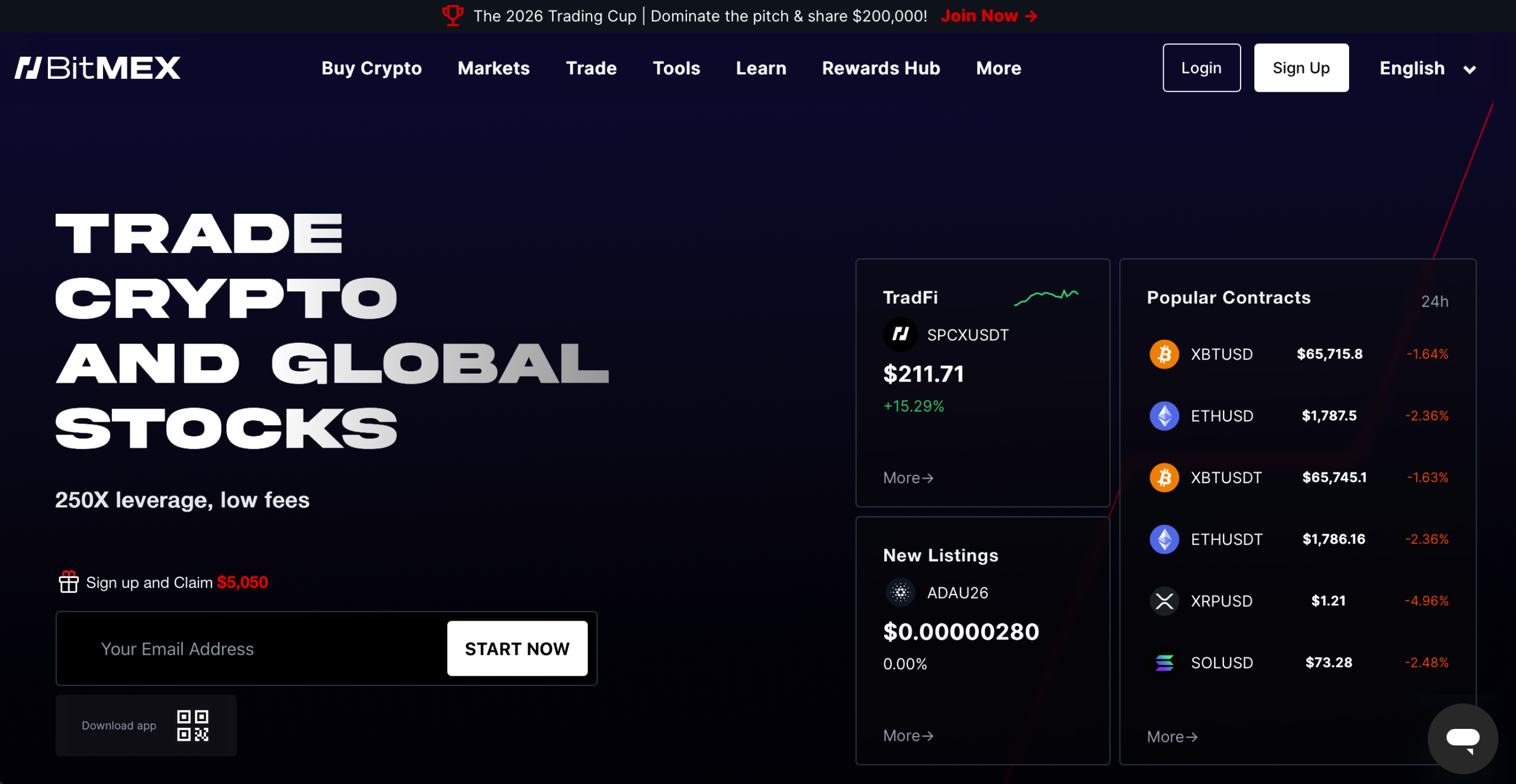Click the New Listings heading
The width and height of the screenshot is (1516, 784).
point(940,555)
